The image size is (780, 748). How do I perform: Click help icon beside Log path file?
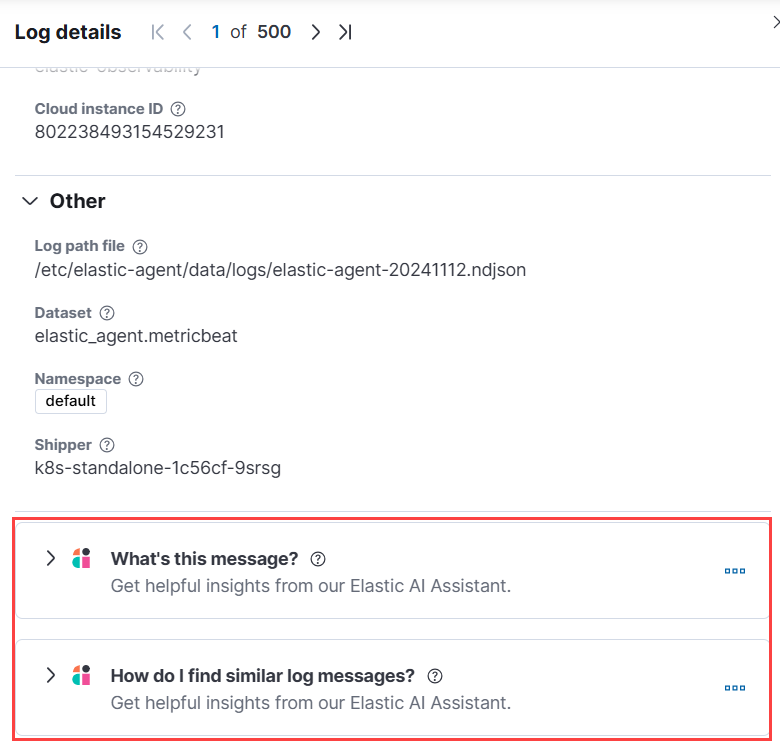click(140, 246)
